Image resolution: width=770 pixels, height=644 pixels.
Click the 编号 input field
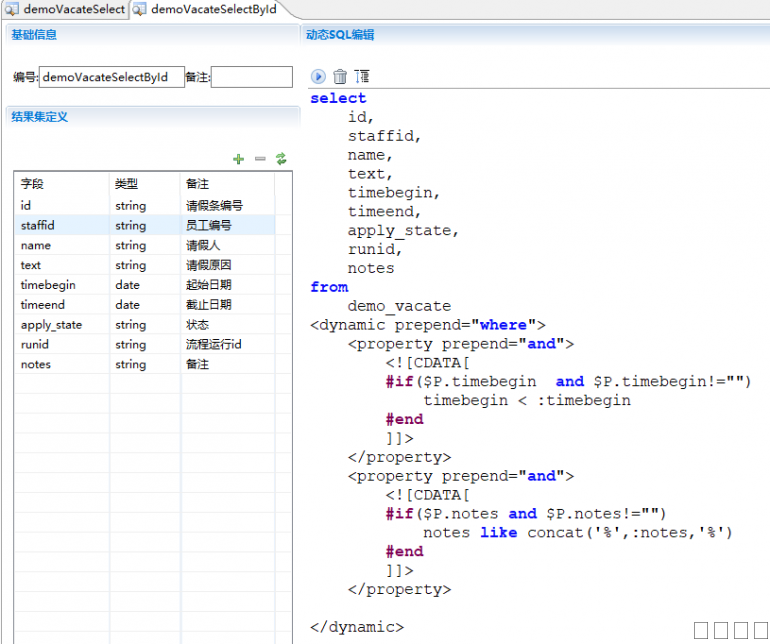(111, 77)
